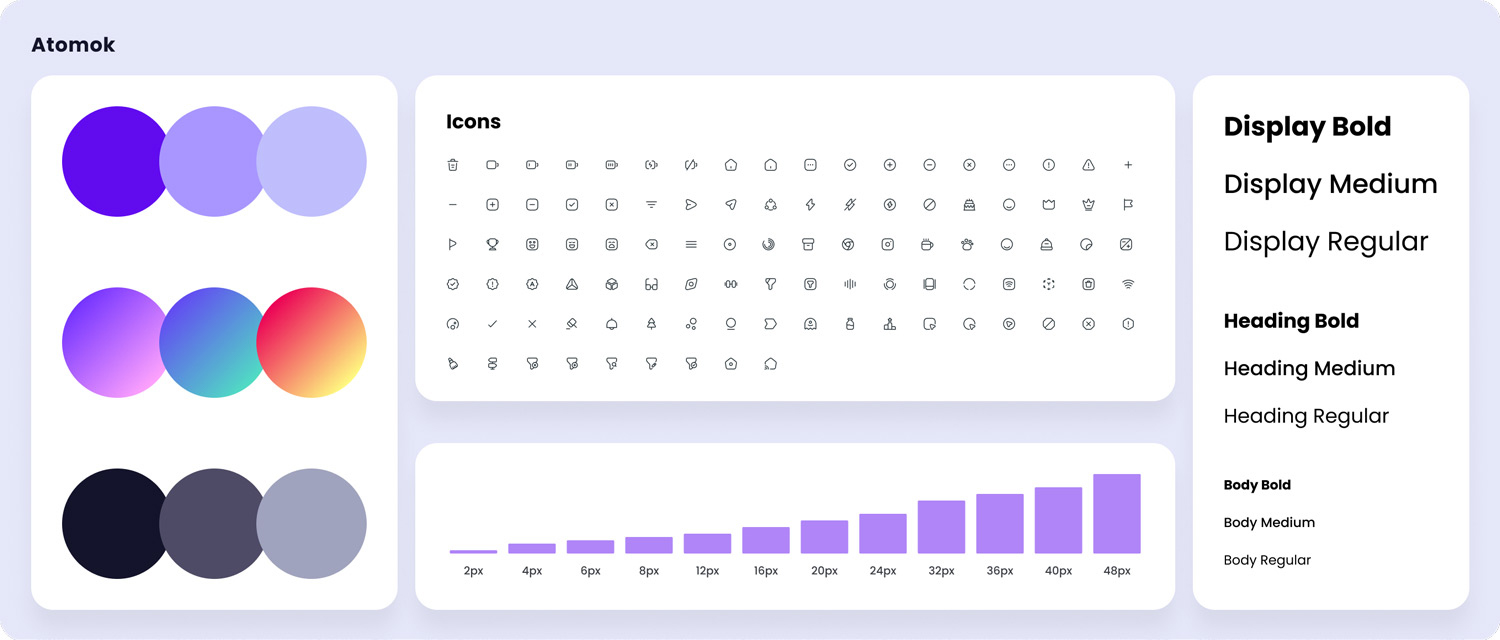Select the Chrome logo icon
Viewport: 1500px width, 640px height.
tap(850, 244)
